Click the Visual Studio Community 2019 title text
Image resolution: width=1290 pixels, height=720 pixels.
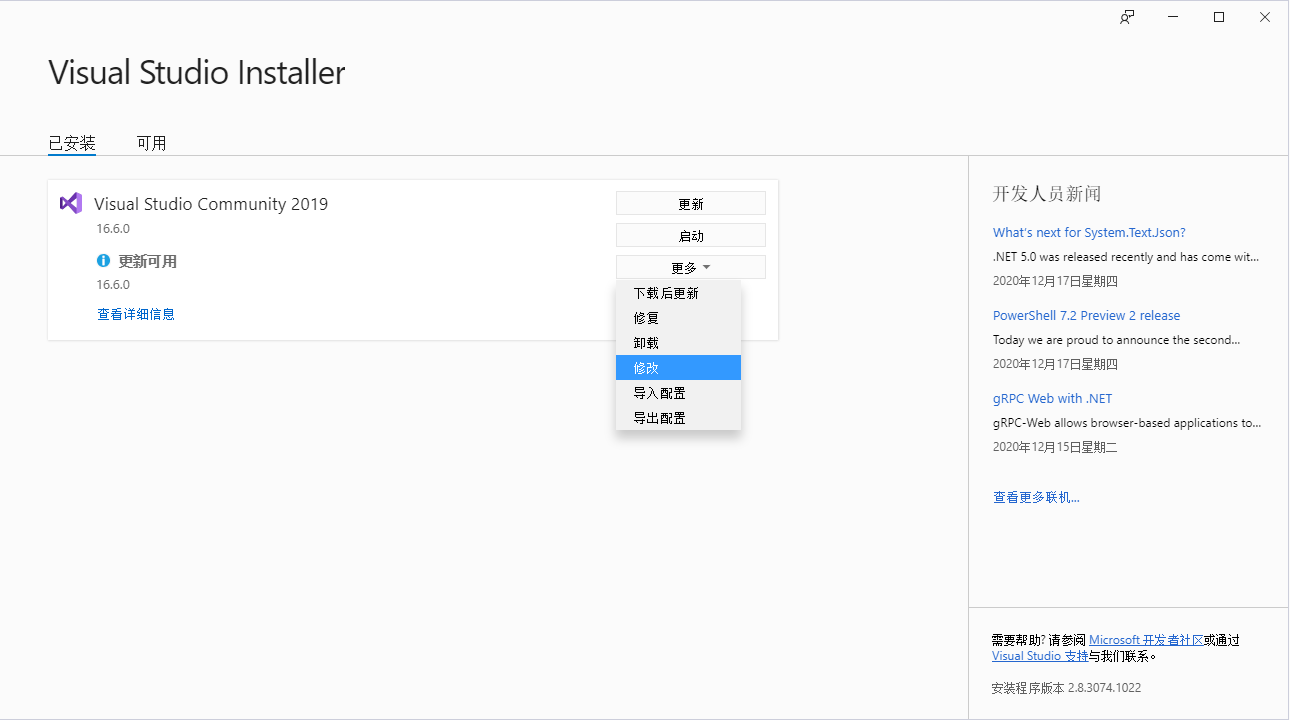click(211, 204)
